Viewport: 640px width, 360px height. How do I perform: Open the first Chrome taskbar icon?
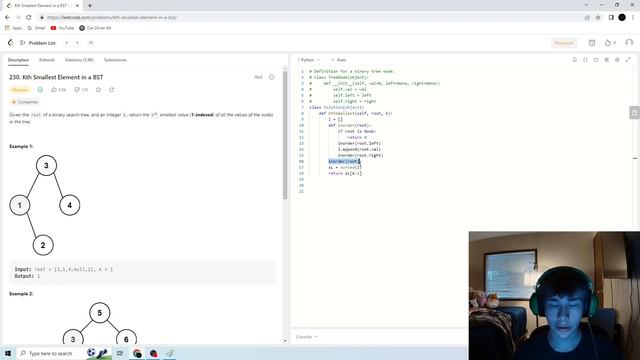pyautogui.click(x=137, y=353)
